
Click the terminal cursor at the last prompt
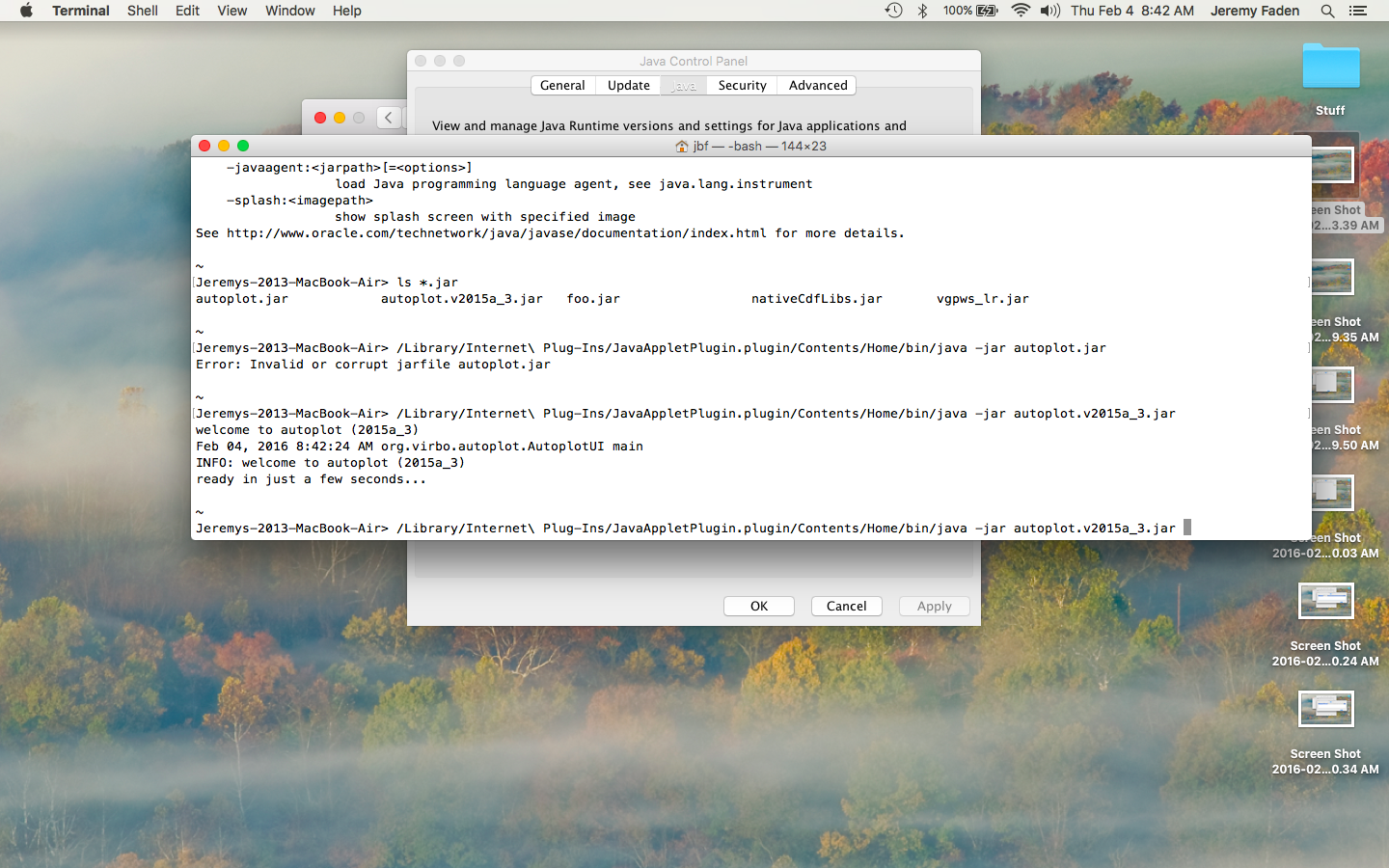pos(1187,528)
